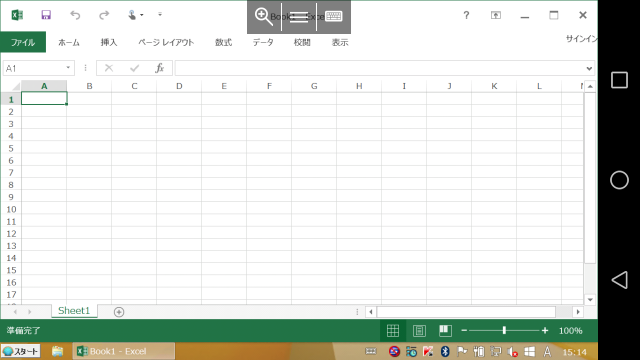Open ribbon display options icon

(496, 16)
